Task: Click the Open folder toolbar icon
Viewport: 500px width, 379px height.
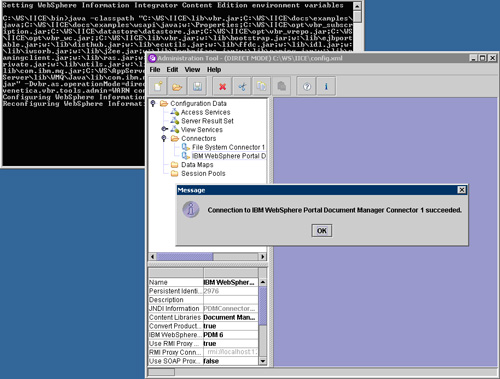Action: pos(177,86)
